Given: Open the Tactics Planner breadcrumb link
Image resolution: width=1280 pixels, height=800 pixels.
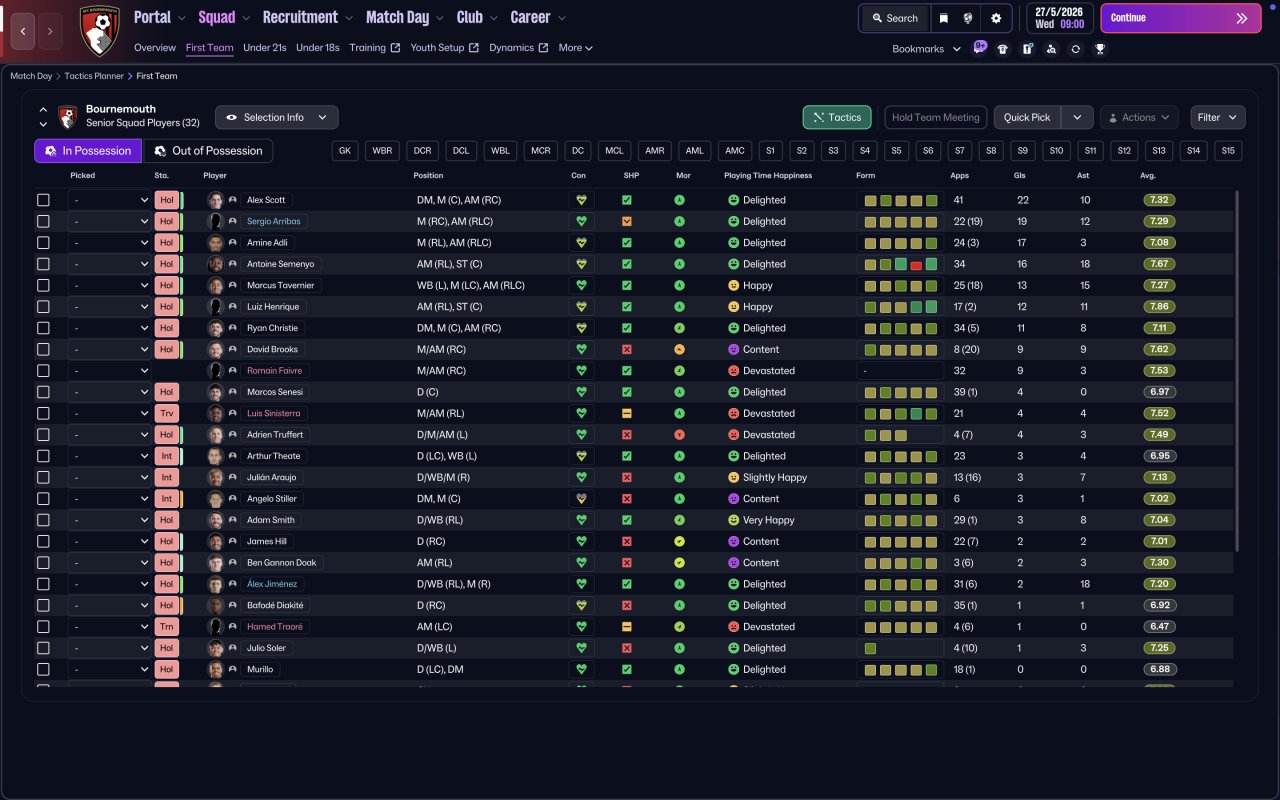Looking at the screenshot, I should click(x=95, y=76).
